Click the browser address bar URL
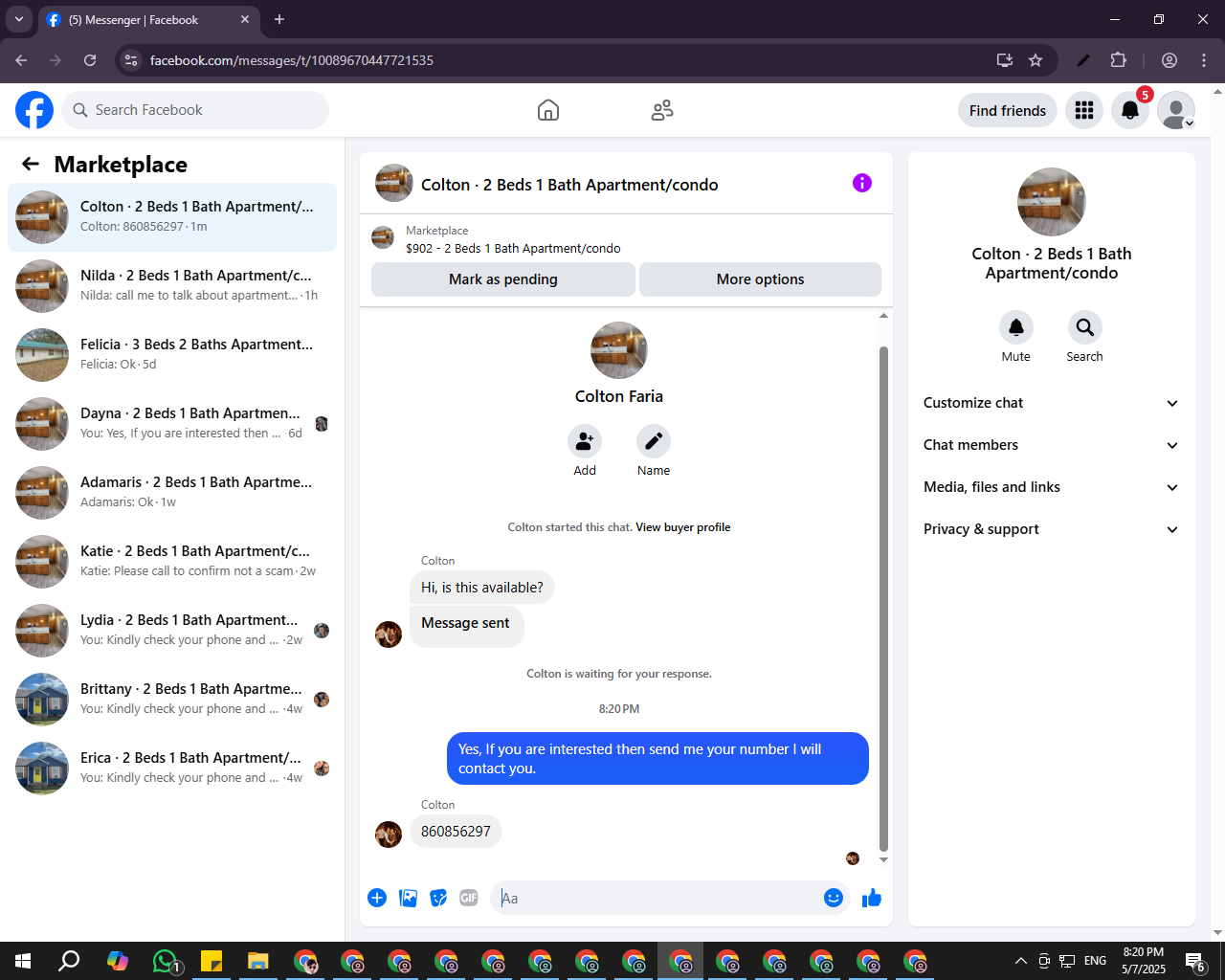Image resolution: width=1225 pixels, height=980 pixels. pos(292,60)
